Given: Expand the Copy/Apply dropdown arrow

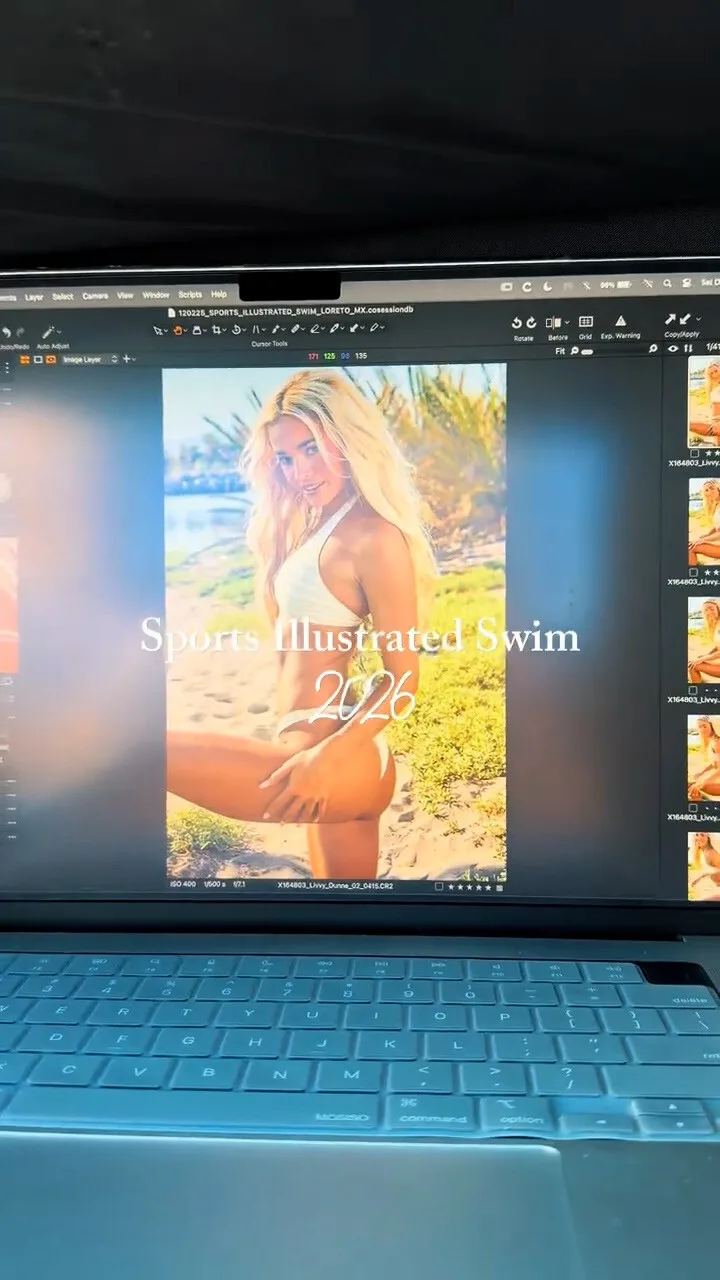Looking at the screenshot, I should (698, 319).
